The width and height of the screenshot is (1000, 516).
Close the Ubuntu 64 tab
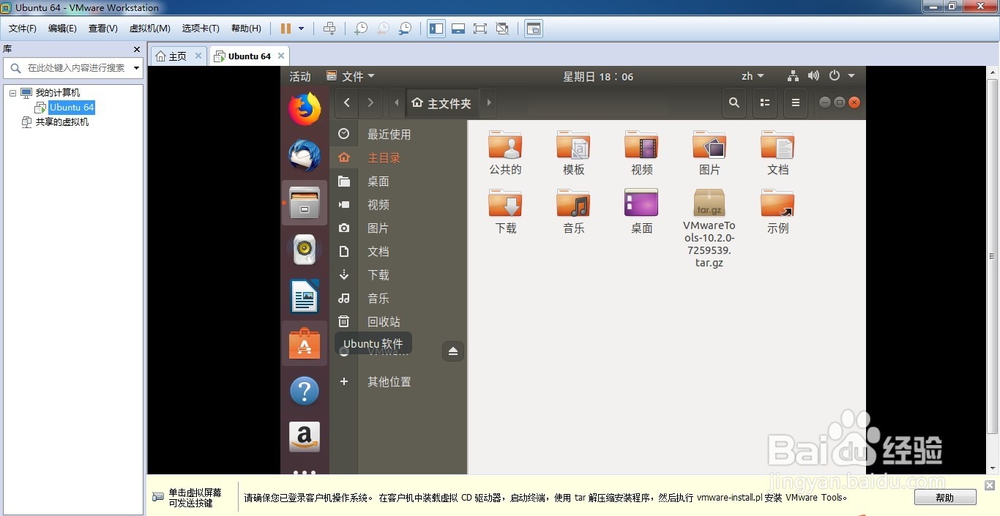[281, 55]
